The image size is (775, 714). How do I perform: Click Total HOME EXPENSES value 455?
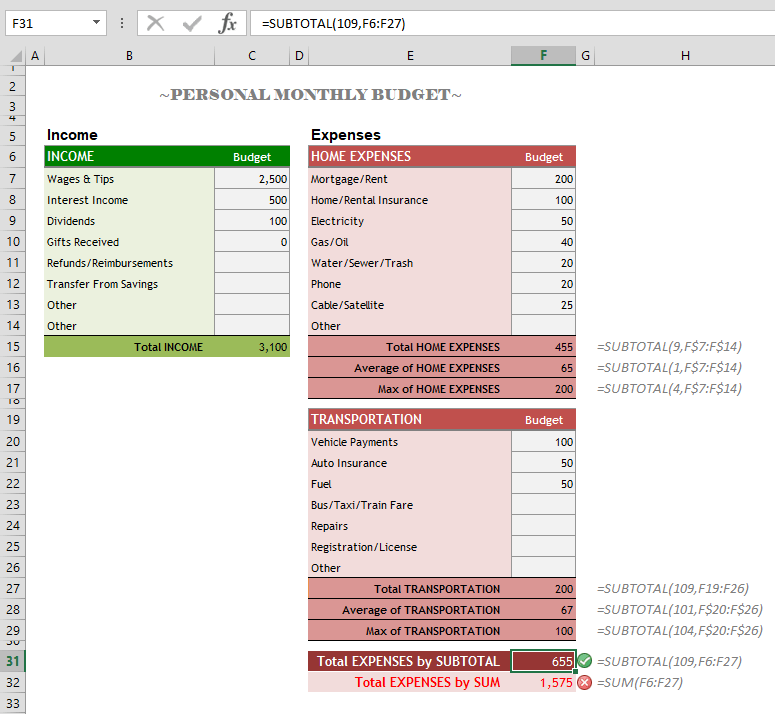coord(543,347)
